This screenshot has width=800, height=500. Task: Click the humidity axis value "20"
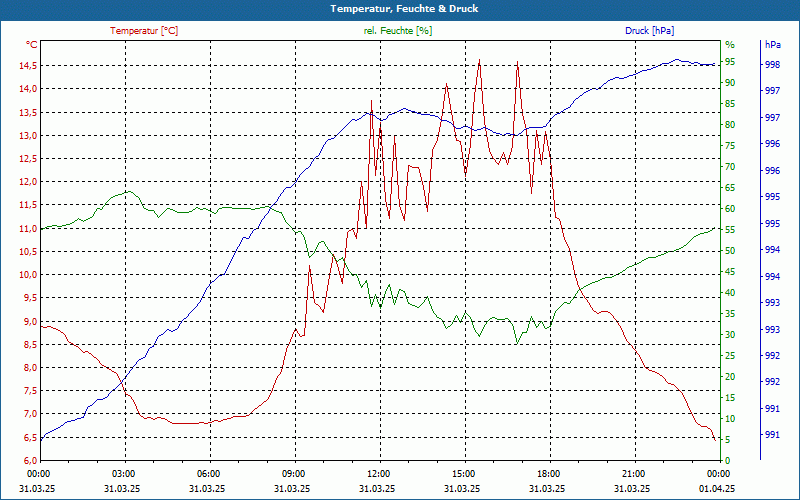(x=730, y=377)
